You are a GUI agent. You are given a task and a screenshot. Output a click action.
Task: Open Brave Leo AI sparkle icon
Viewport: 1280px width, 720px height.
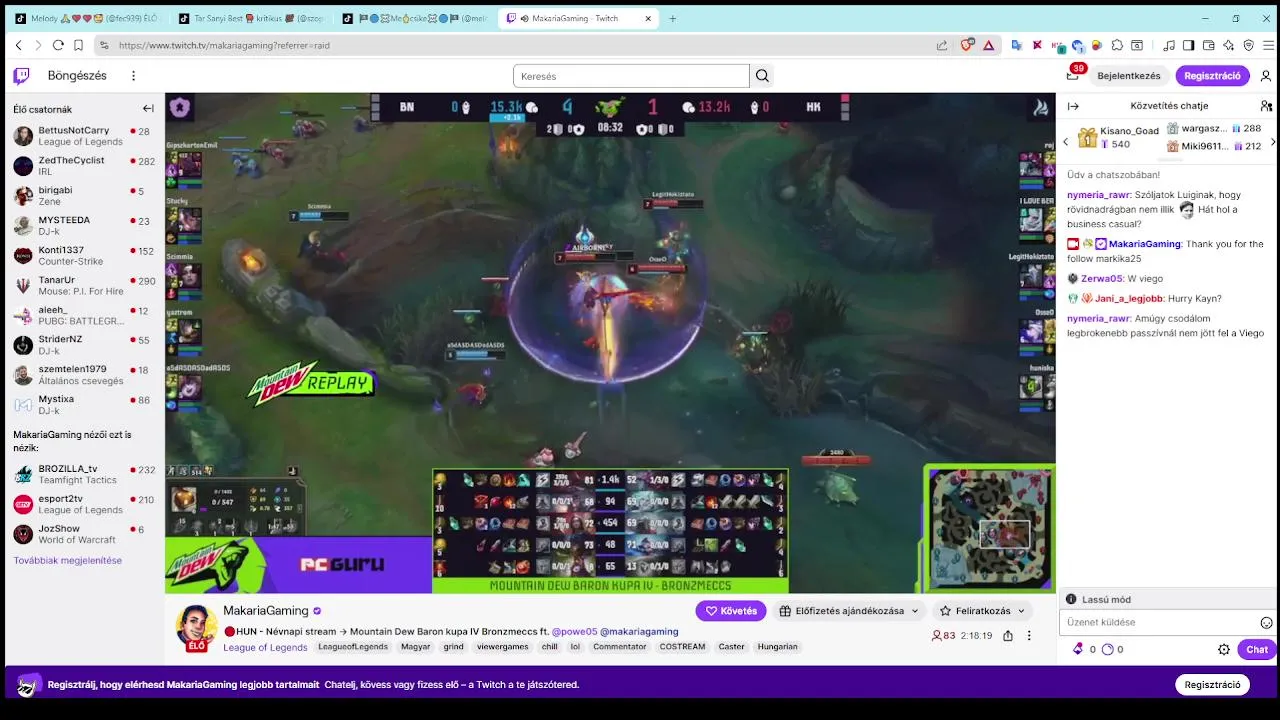coord(1229,45)
